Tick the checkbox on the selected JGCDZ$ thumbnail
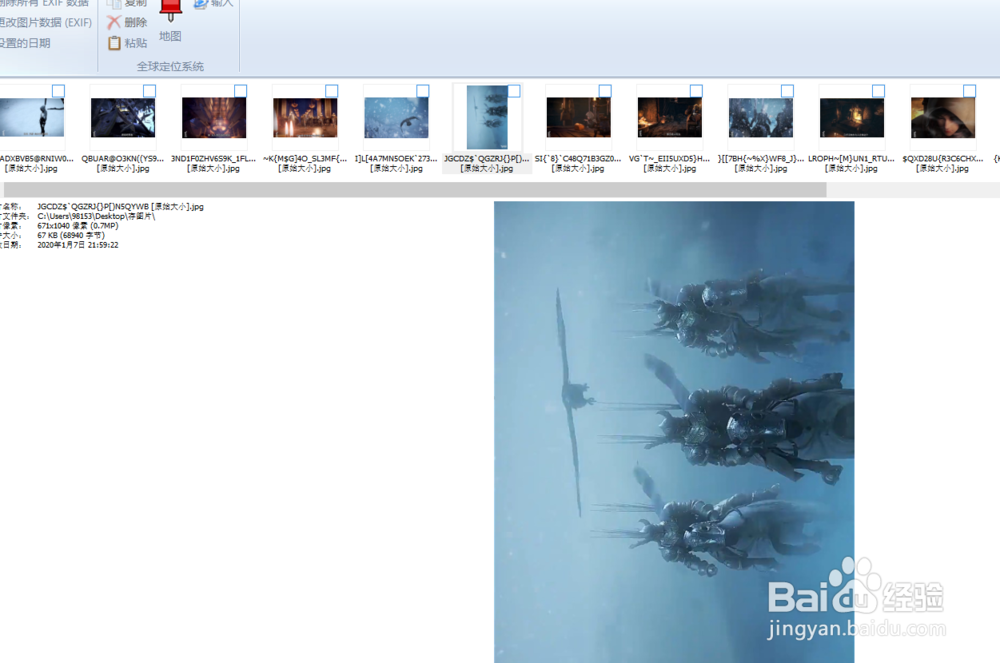 [514, 91]
